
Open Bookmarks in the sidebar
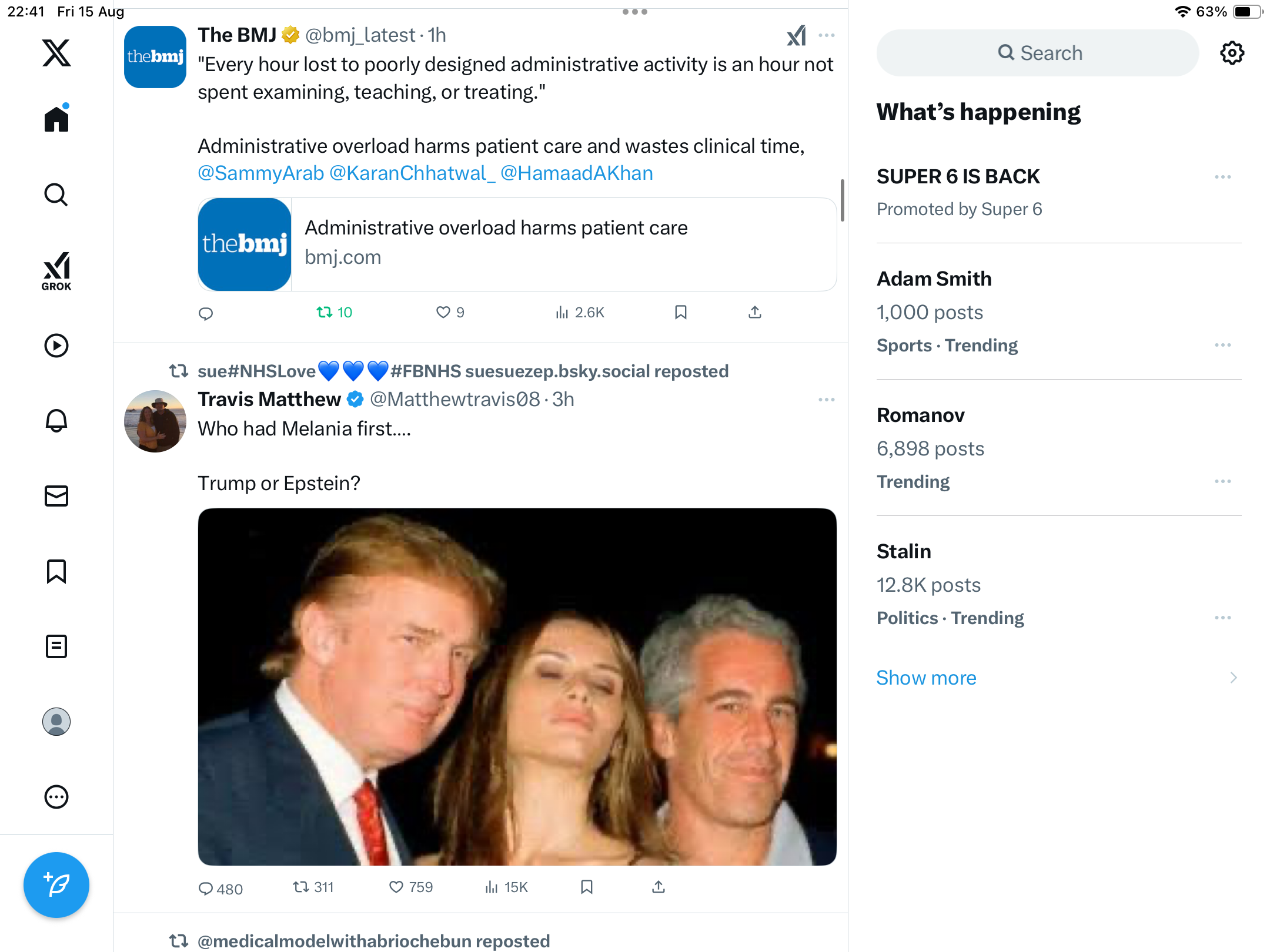click(56, 571)
